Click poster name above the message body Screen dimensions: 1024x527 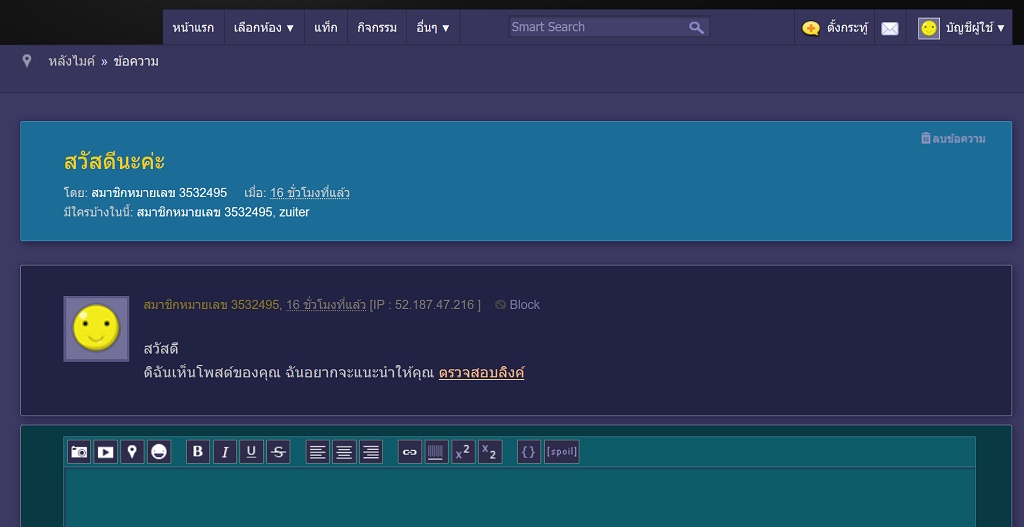pos(212,305)
